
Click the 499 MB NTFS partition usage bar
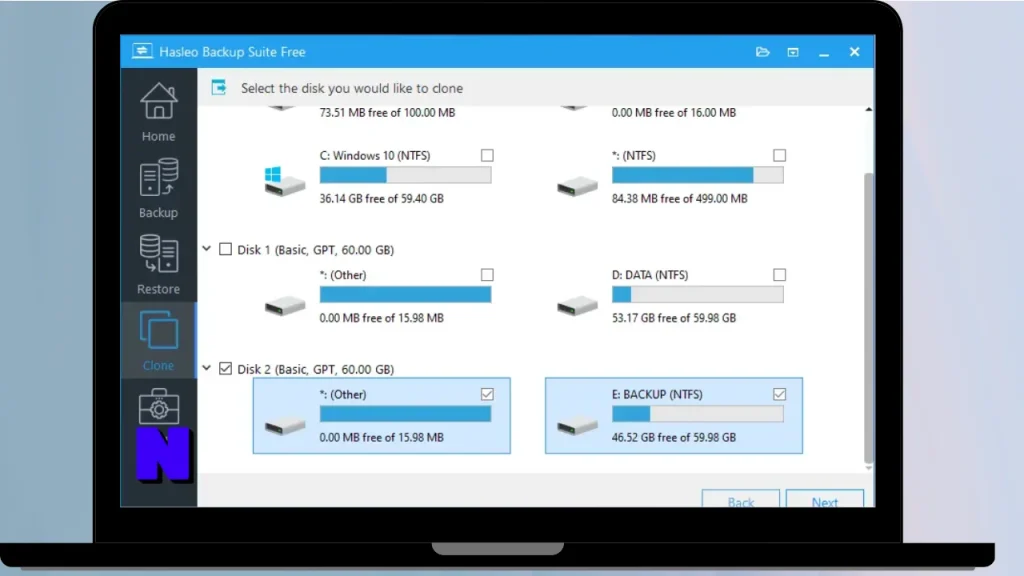(697, 175)
